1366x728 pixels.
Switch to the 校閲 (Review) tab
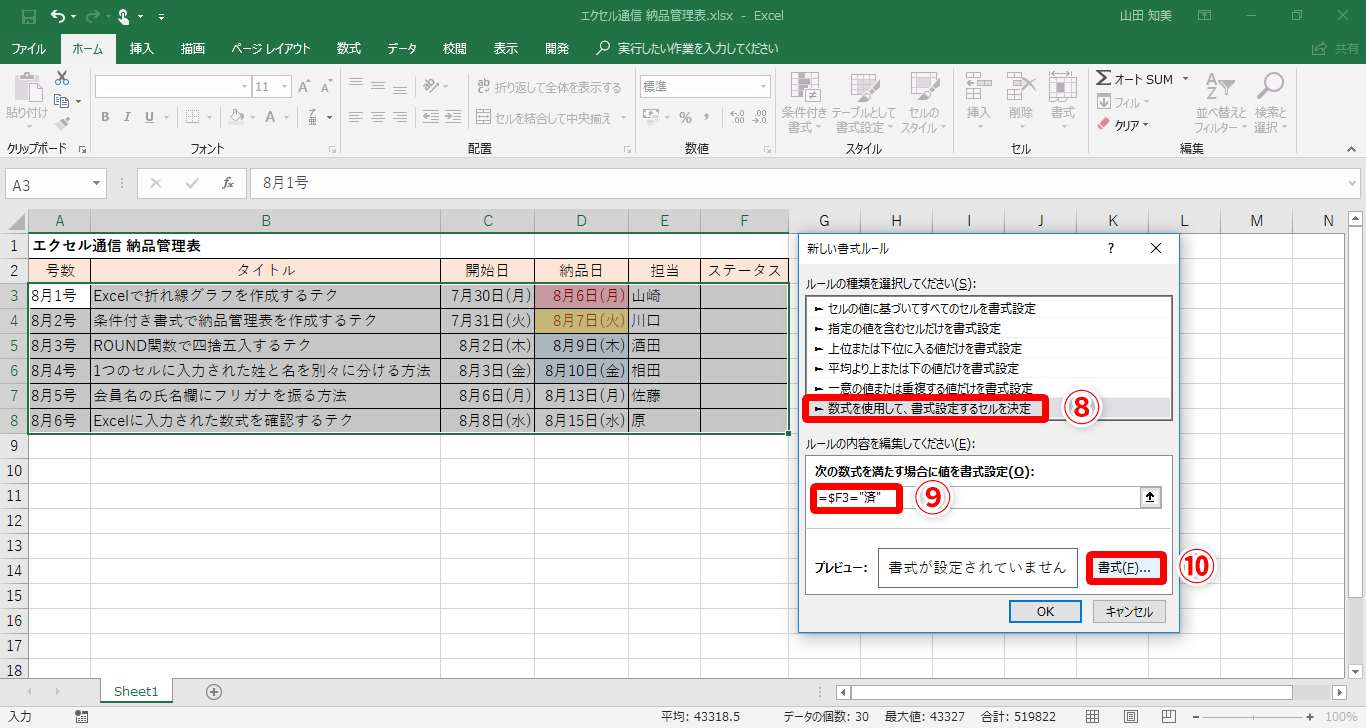click(455, 48)
